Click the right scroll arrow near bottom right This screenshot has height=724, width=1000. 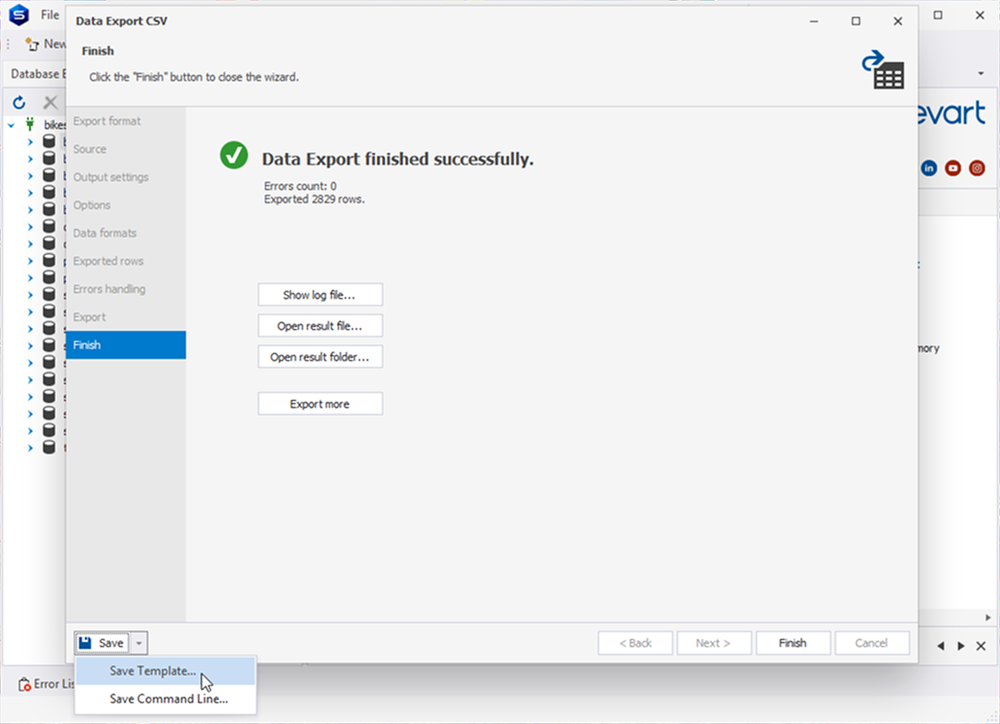[960, 646]
